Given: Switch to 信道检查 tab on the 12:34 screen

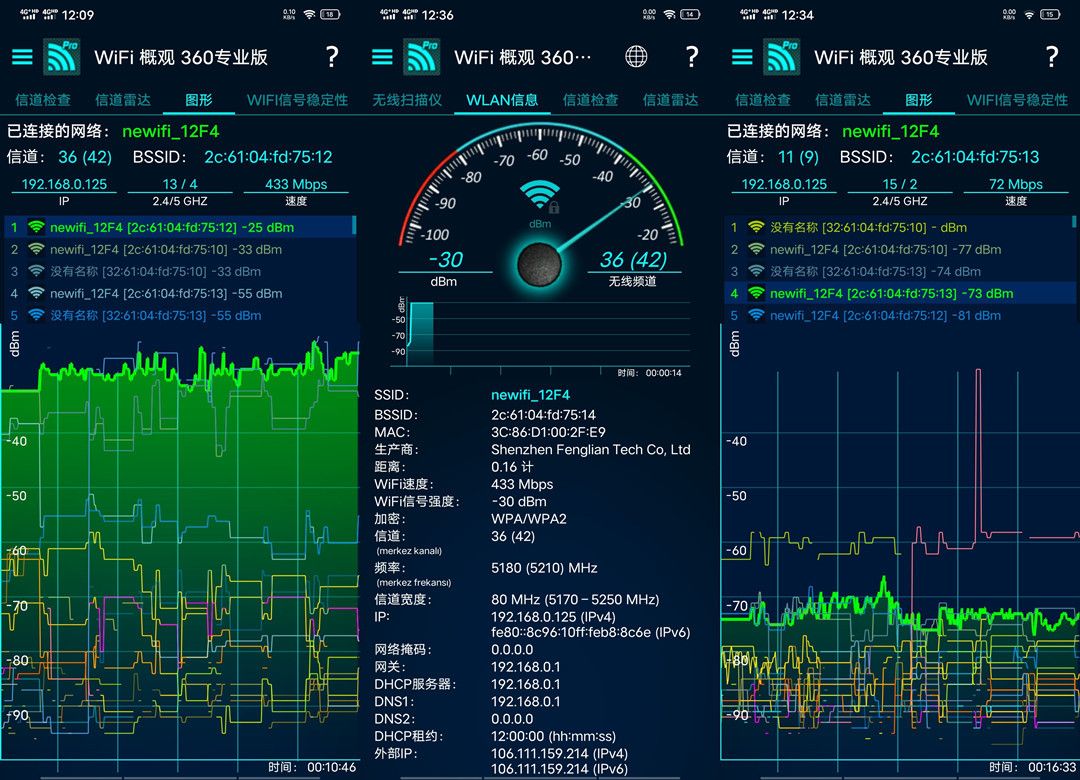Looking at the screenshot, I should (x=762, y=100).
